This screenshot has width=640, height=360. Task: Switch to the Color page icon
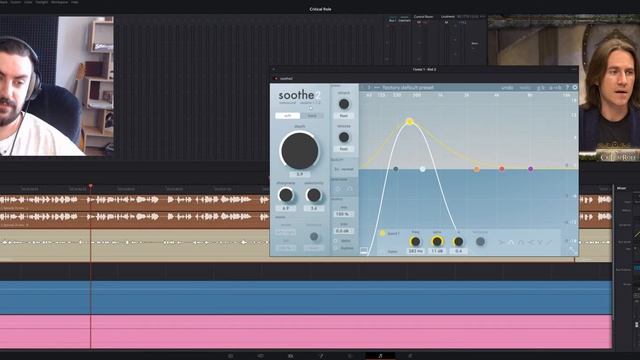tap(350, 356)
